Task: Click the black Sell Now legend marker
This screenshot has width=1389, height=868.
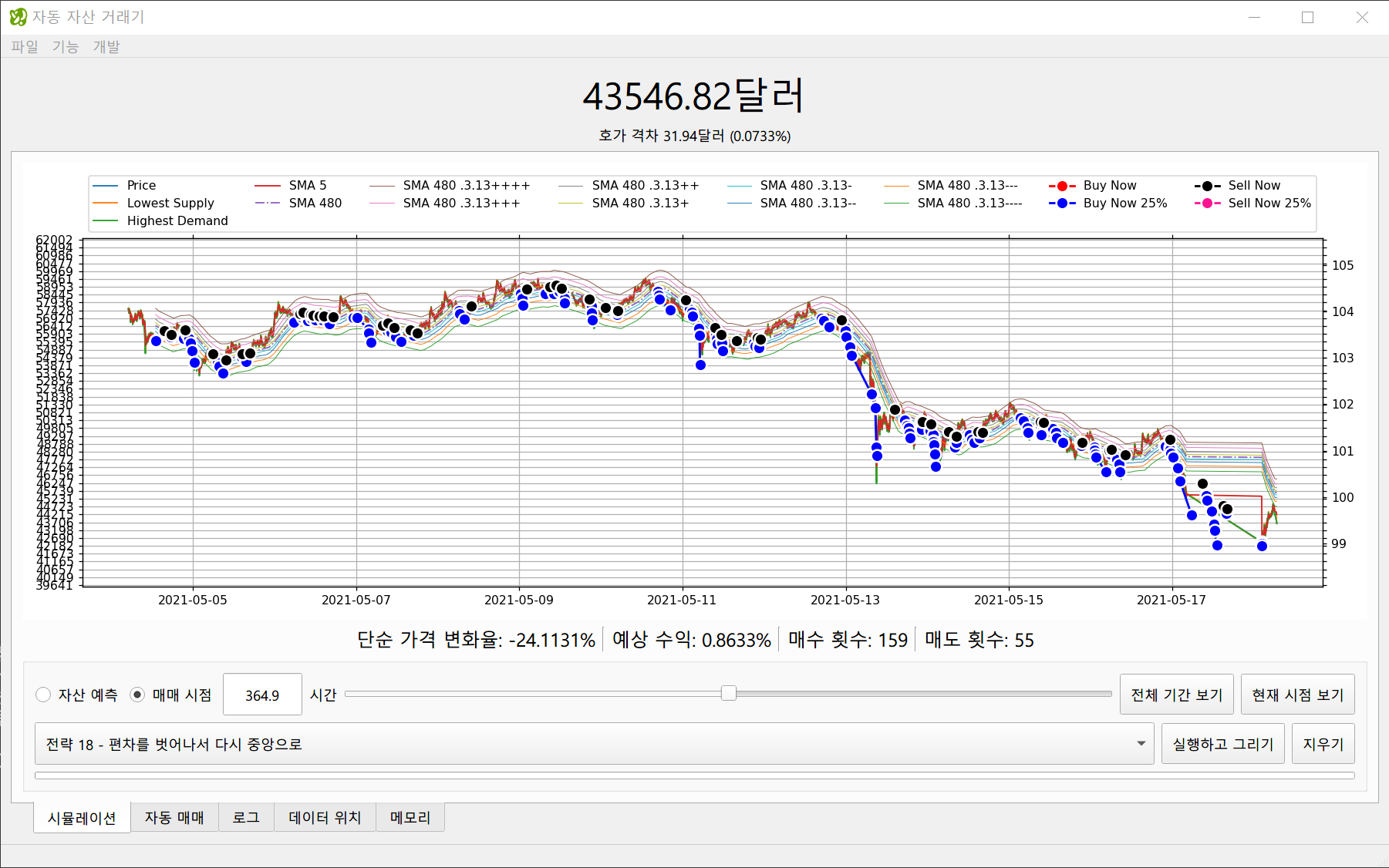Action: [x=1207, y=186]
